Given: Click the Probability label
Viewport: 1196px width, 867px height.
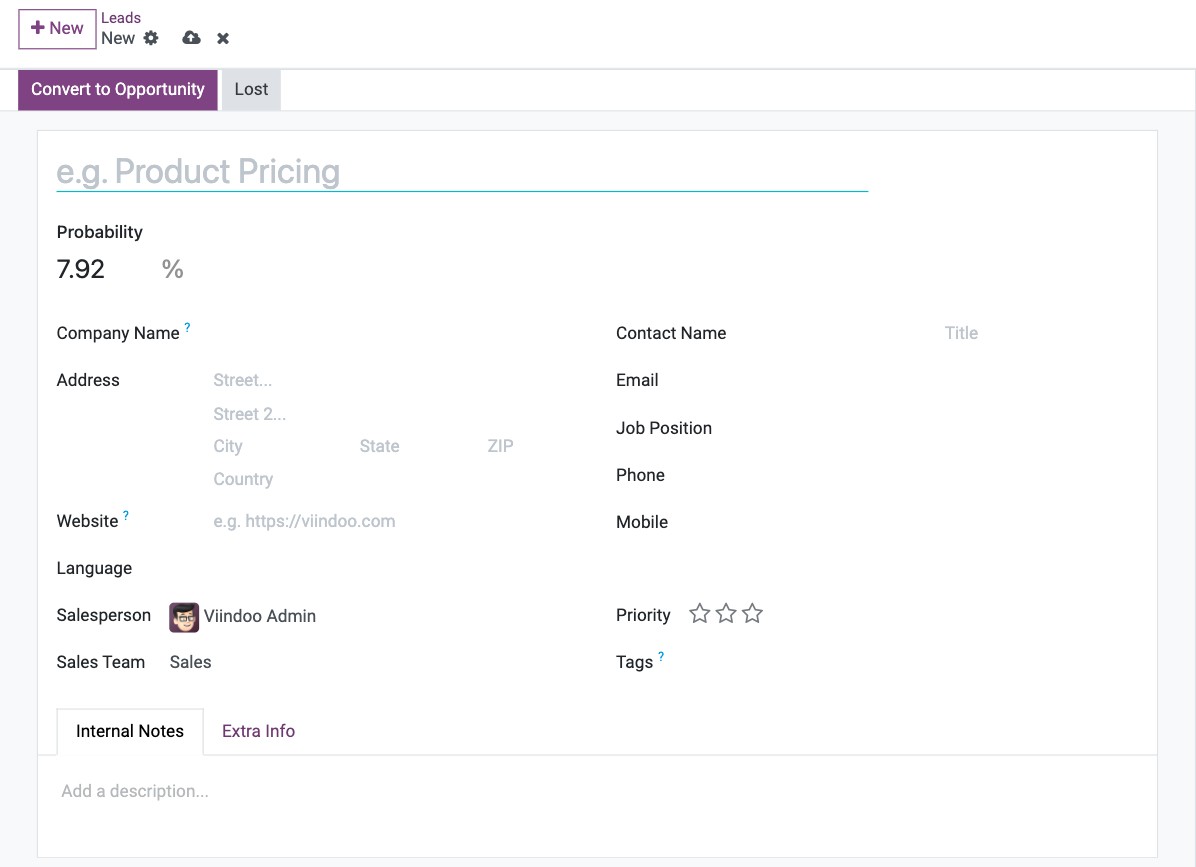Looking at the screenshot, I should point(99,232).
